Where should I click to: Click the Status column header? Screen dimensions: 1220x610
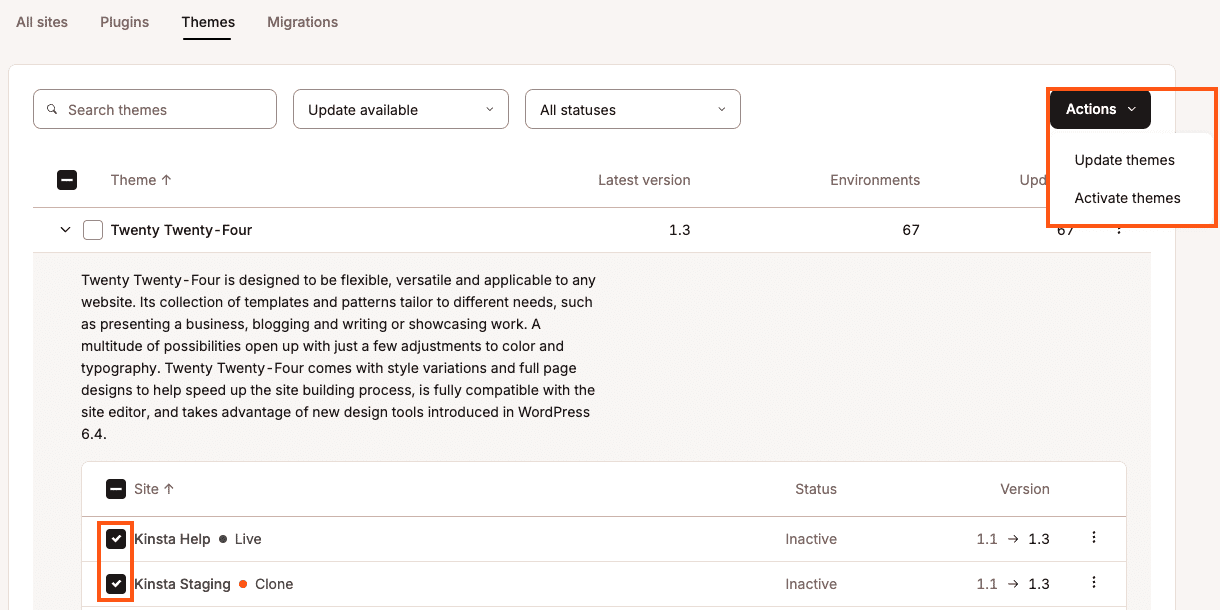pos(816,489)
